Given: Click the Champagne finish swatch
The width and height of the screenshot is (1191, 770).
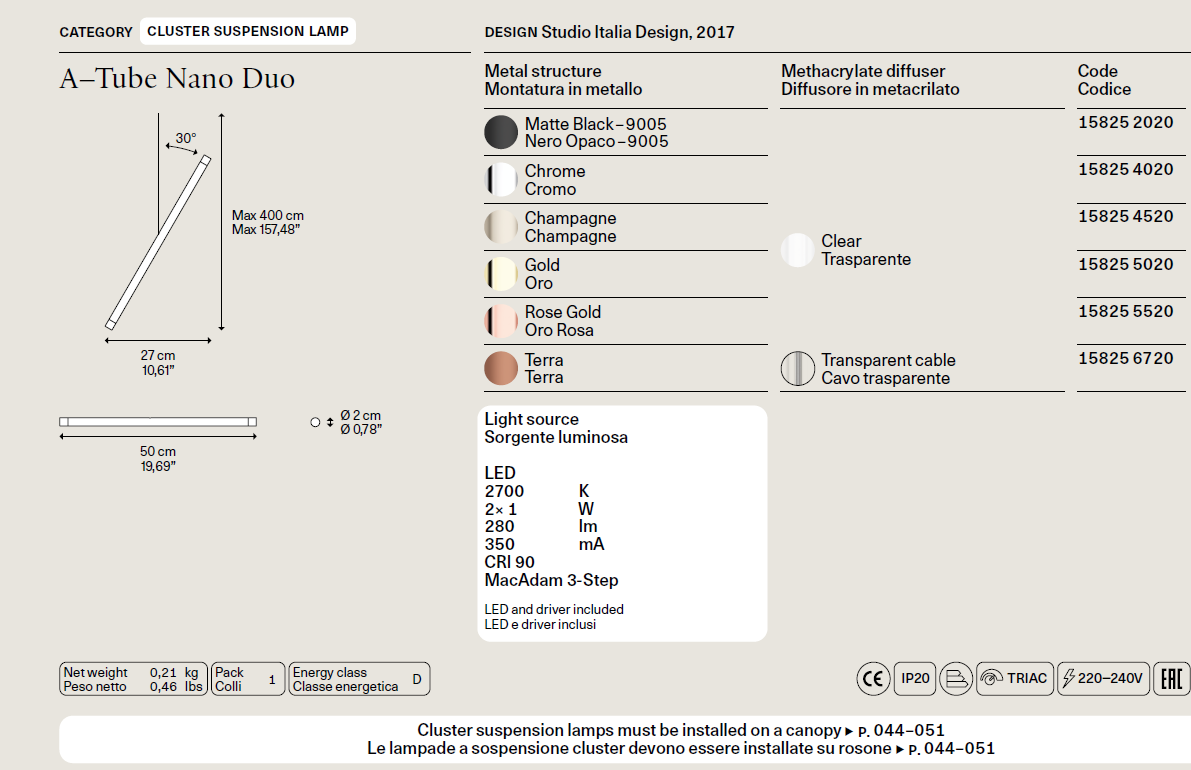Looking at the screenshot, I should (x=501, y=227).
